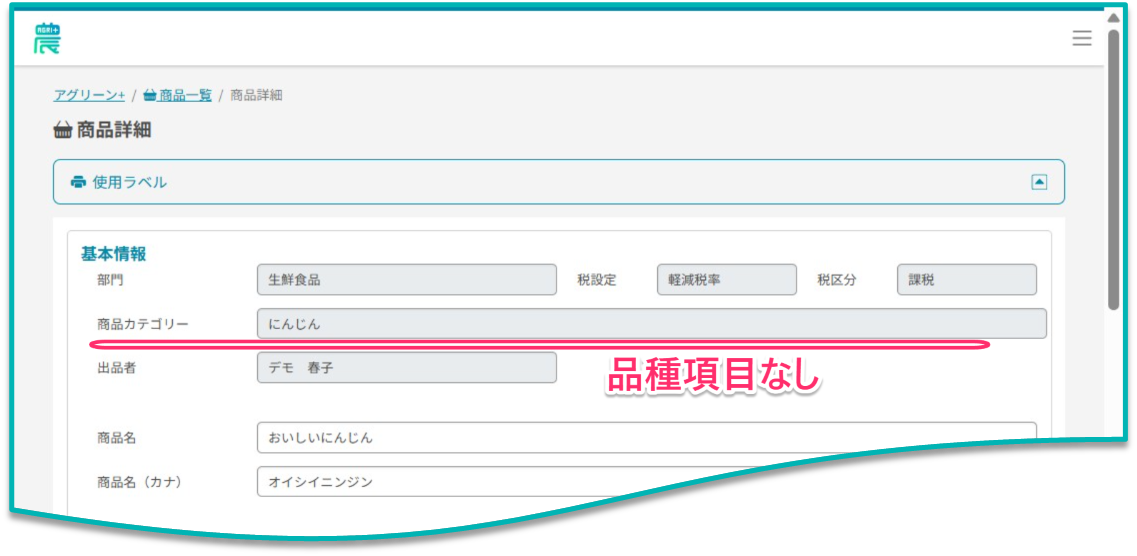Click the scrollbar up arrow
1137x556 pixels.
(x=1113, y=17)
